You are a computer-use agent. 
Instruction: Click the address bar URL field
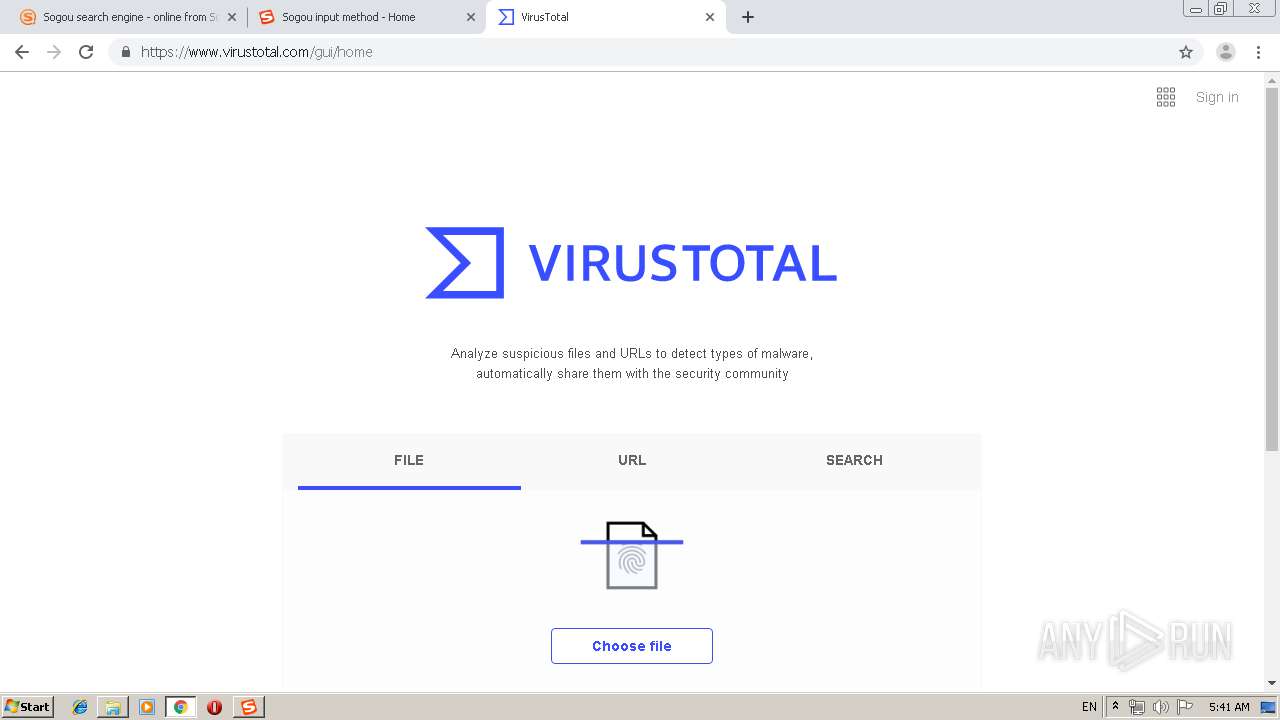pyautogui.click(x=655, y=52)
